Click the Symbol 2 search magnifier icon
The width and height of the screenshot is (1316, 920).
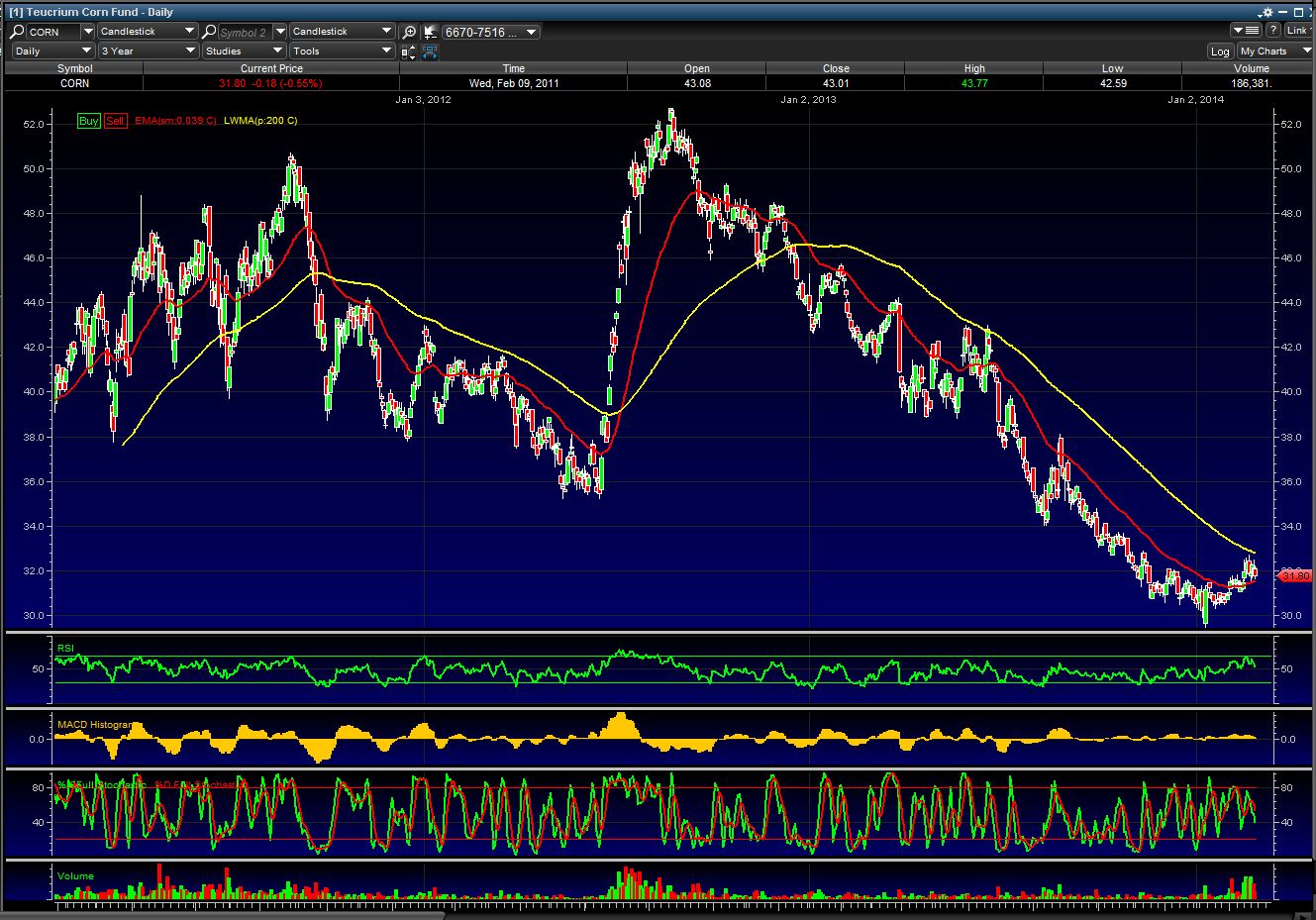pyautogui.click(x=209, y=32)
